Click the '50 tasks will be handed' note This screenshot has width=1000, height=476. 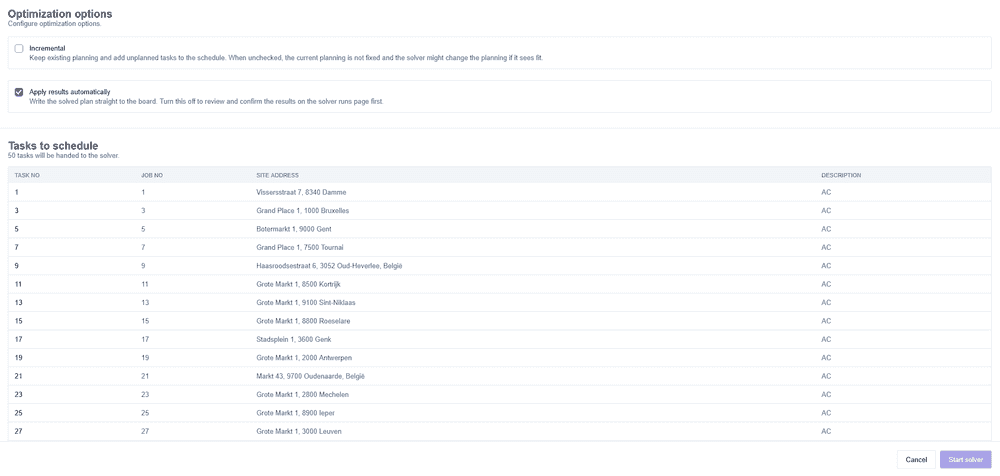coord(63,156)
